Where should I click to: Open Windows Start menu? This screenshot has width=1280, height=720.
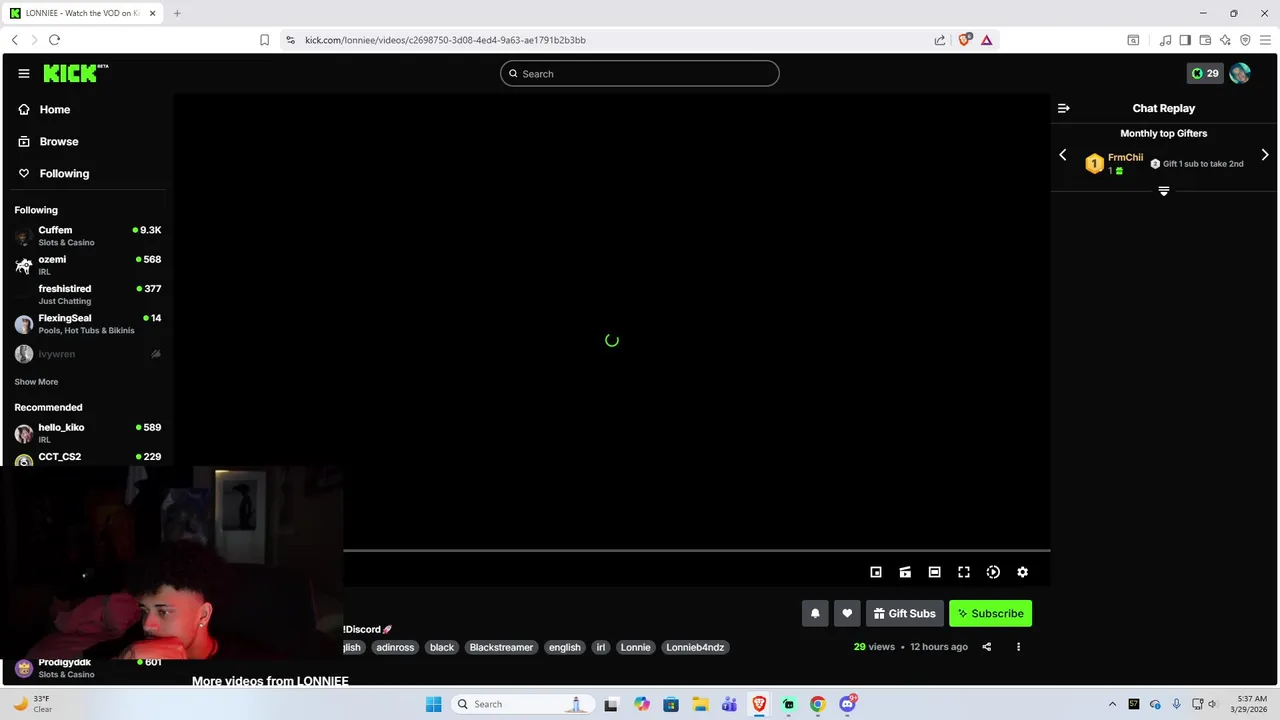[x=433, y=704]
